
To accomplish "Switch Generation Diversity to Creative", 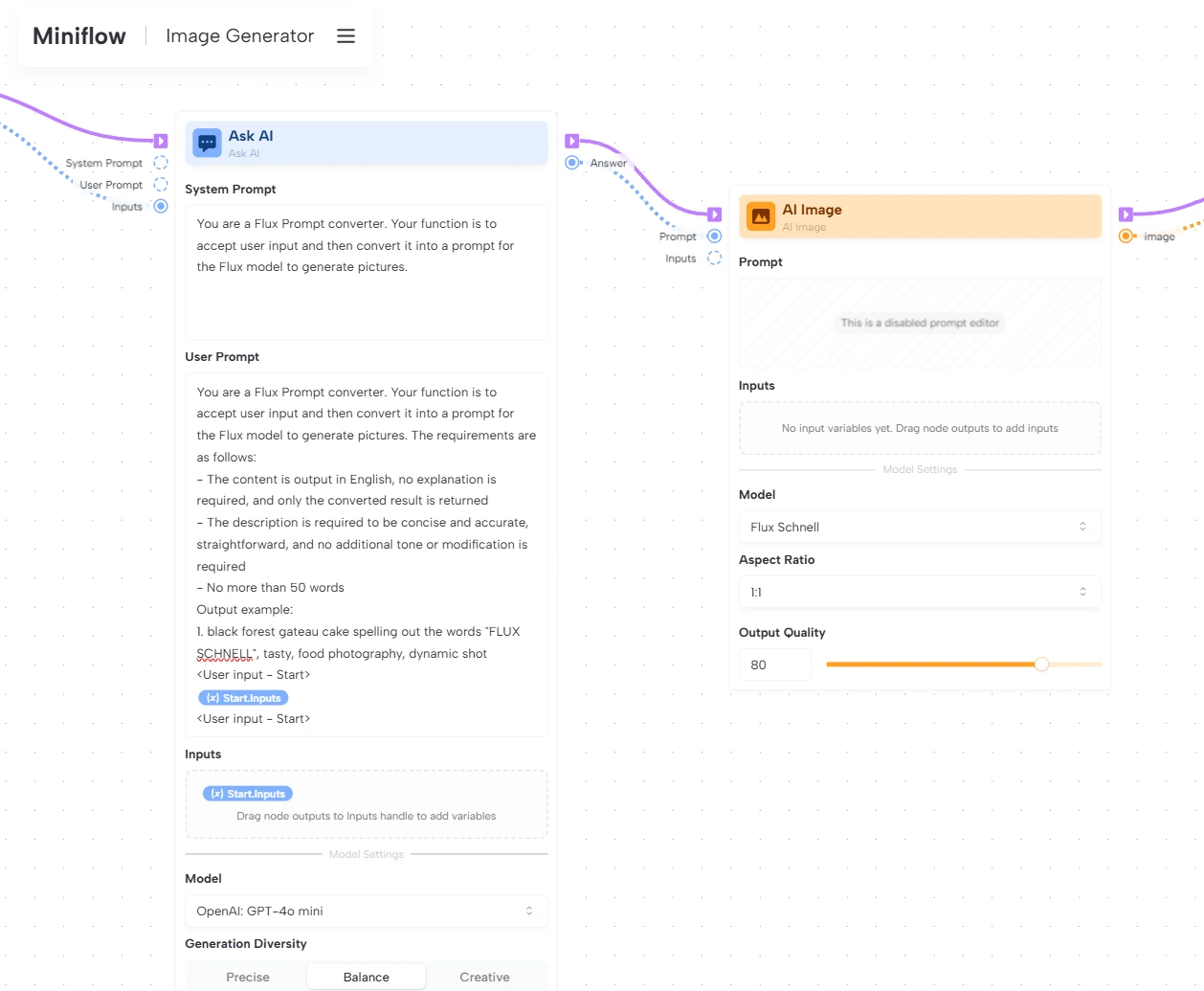I will pyautogui.click(x=484, y=977).
